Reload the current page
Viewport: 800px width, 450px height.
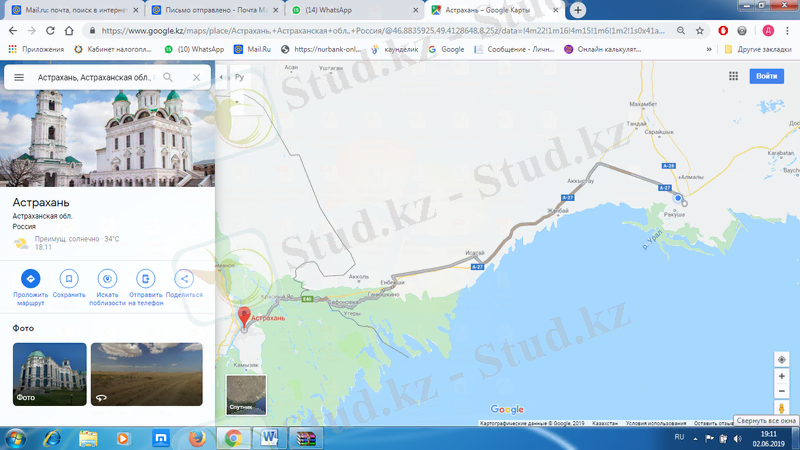click(x=50, y=31)
